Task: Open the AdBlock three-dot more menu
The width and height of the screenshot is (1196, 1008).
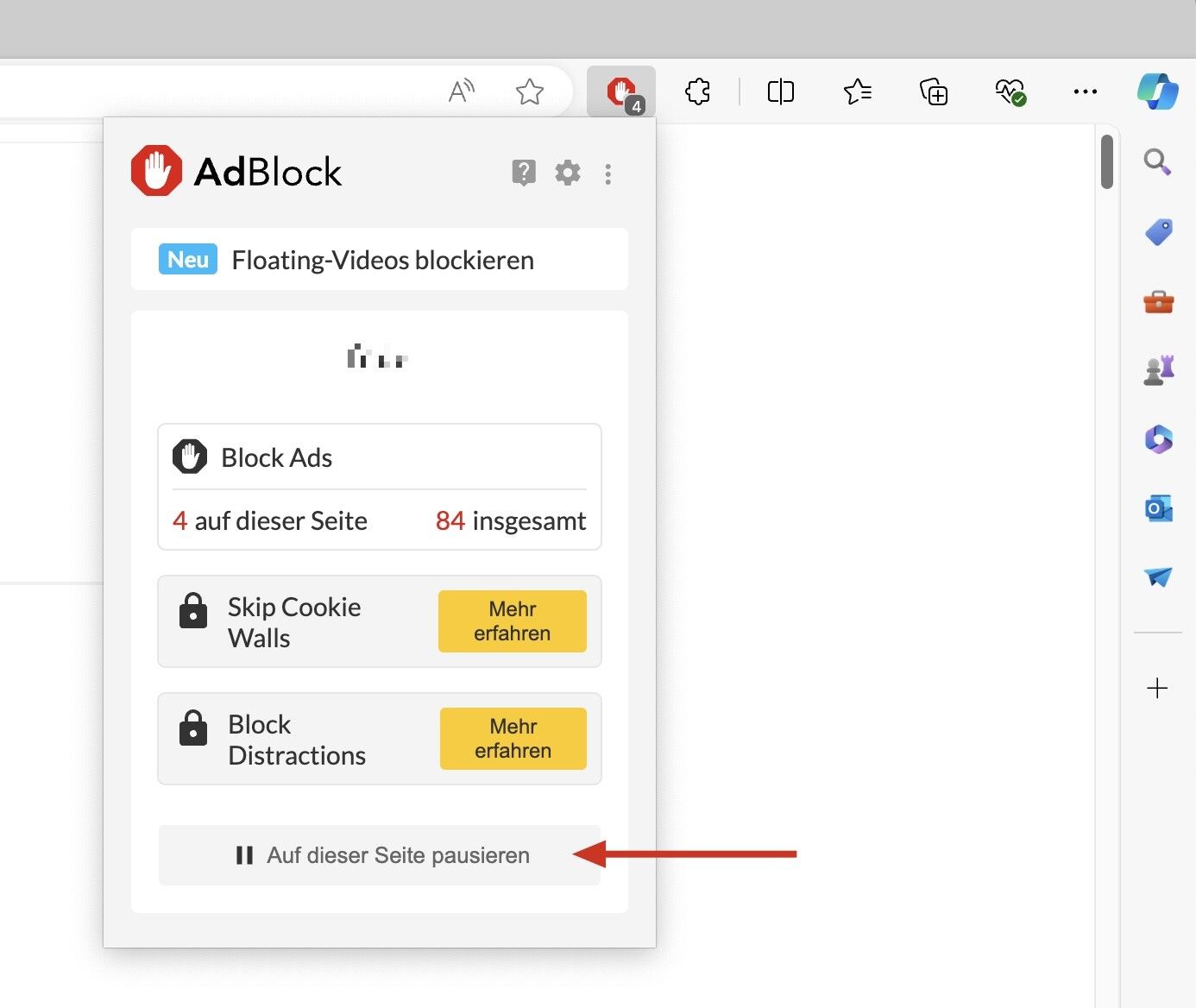Action: (x=608, y=174)
